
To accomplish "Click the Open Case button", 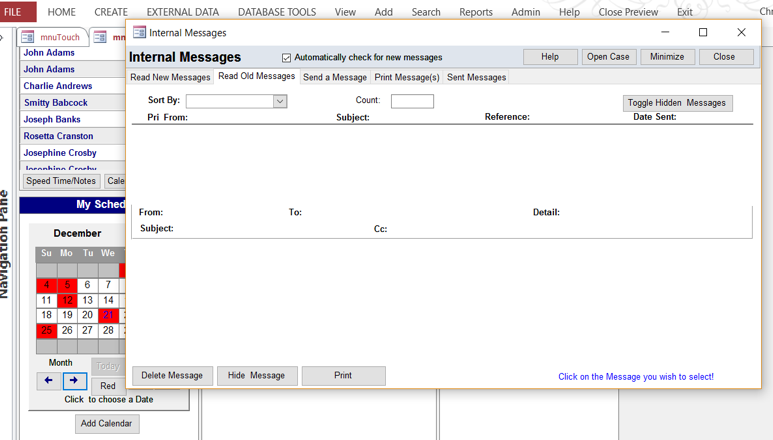I will point(608,57).
